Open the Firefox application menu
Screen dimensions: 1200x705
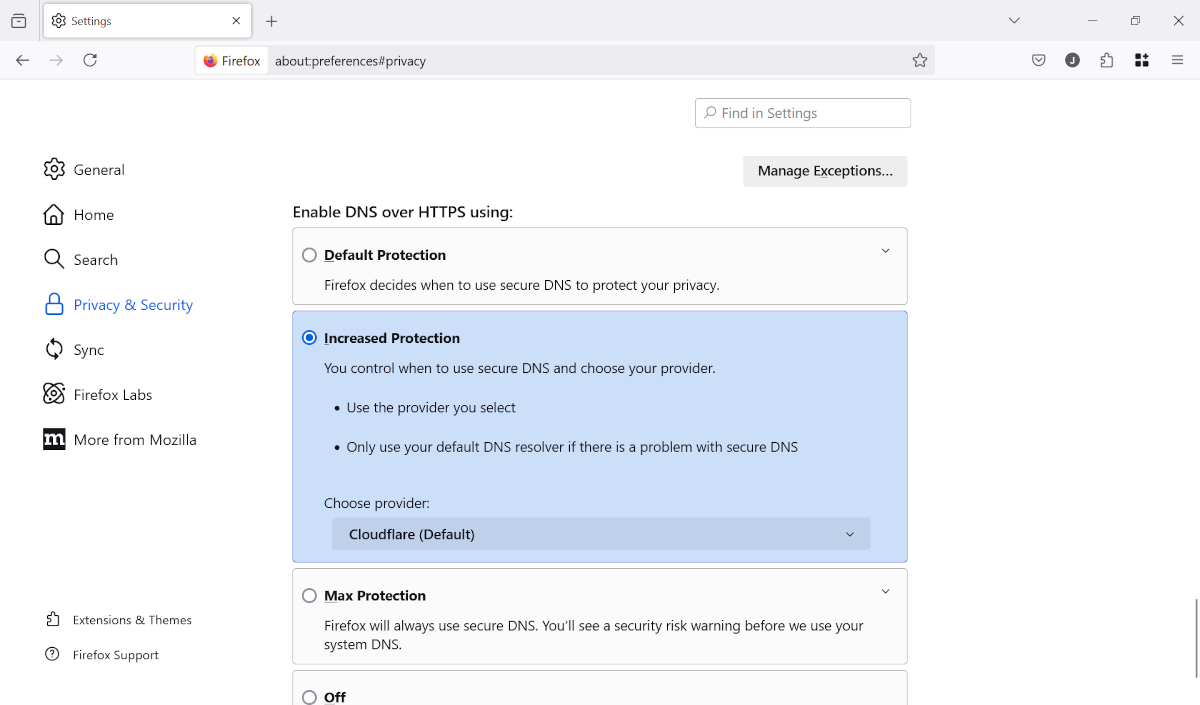pyautogui.click(x=1178, y=60)
